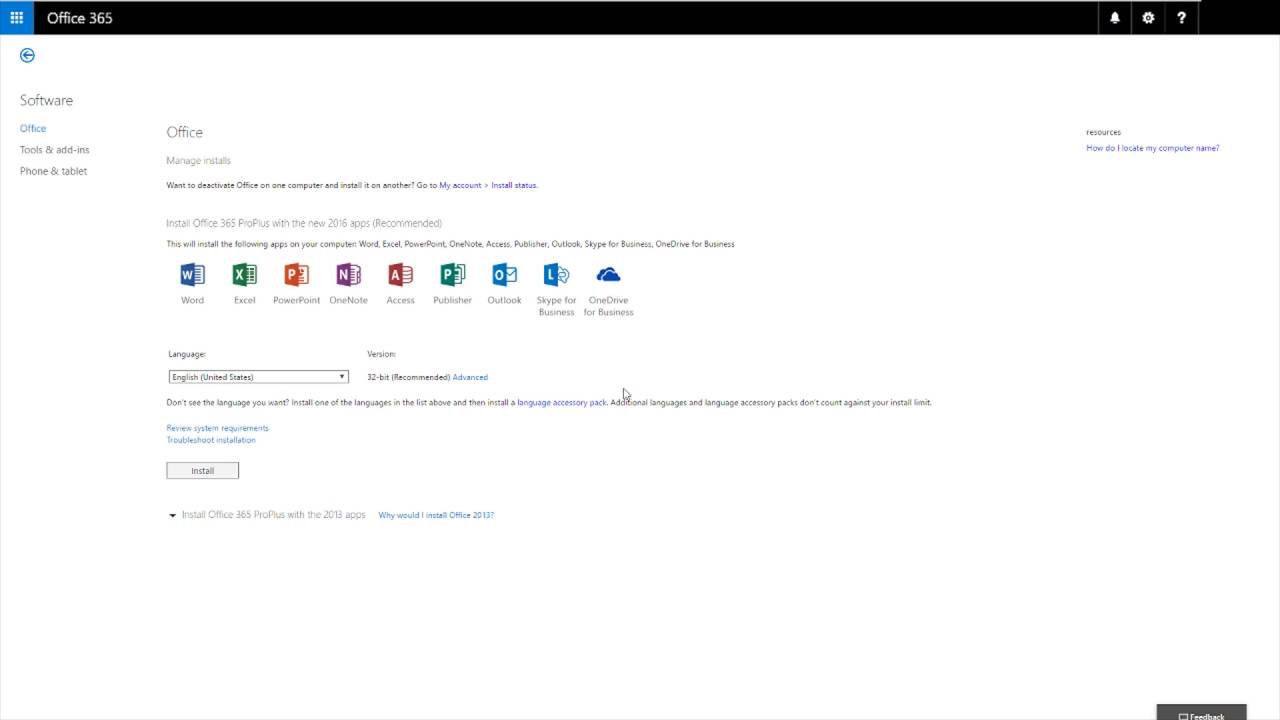Click the Software heading
Image resolution: width=1280 pixels, height=720 pixels.
46,100
